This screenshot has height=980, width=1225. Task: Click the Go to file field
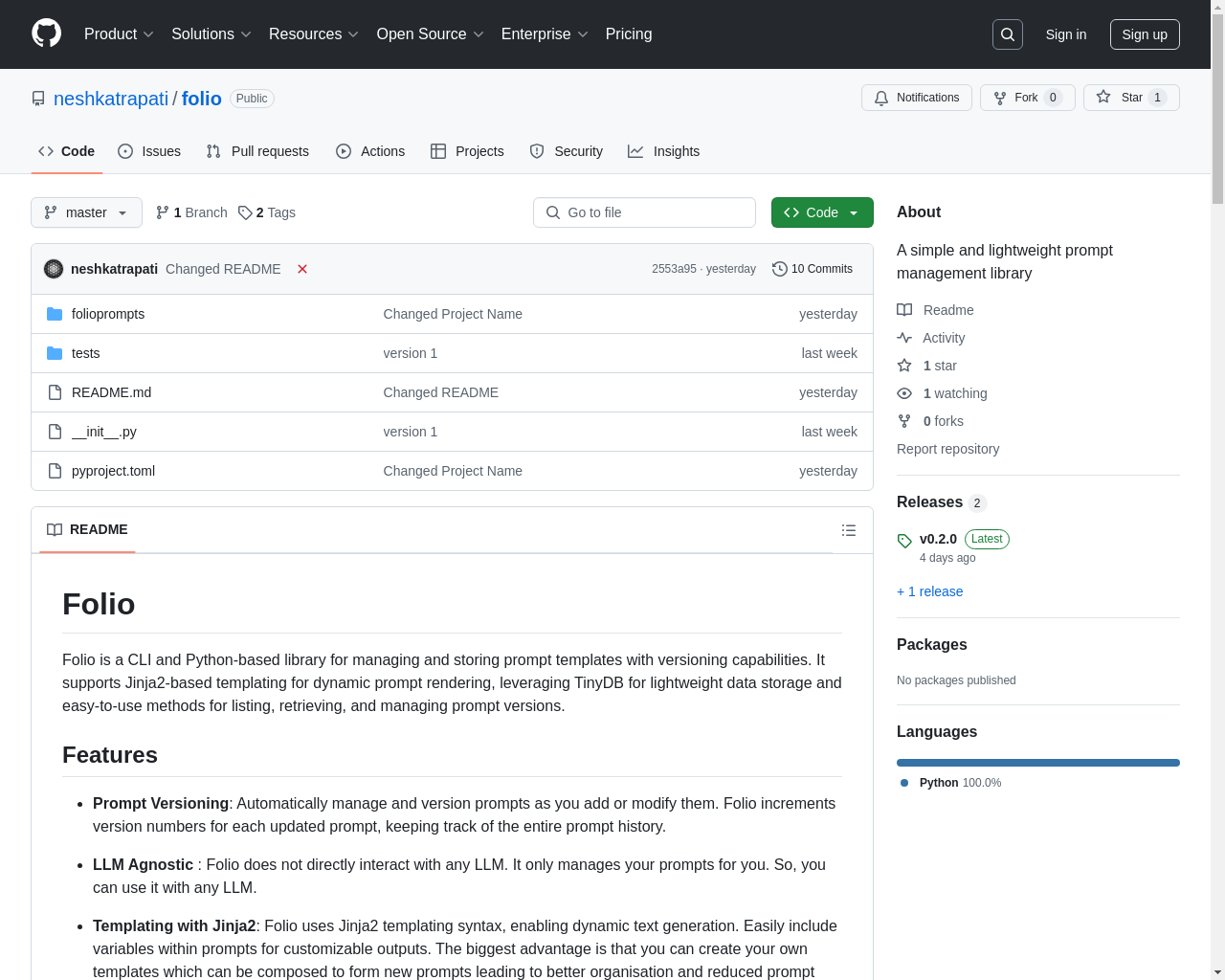click(644, 212)
